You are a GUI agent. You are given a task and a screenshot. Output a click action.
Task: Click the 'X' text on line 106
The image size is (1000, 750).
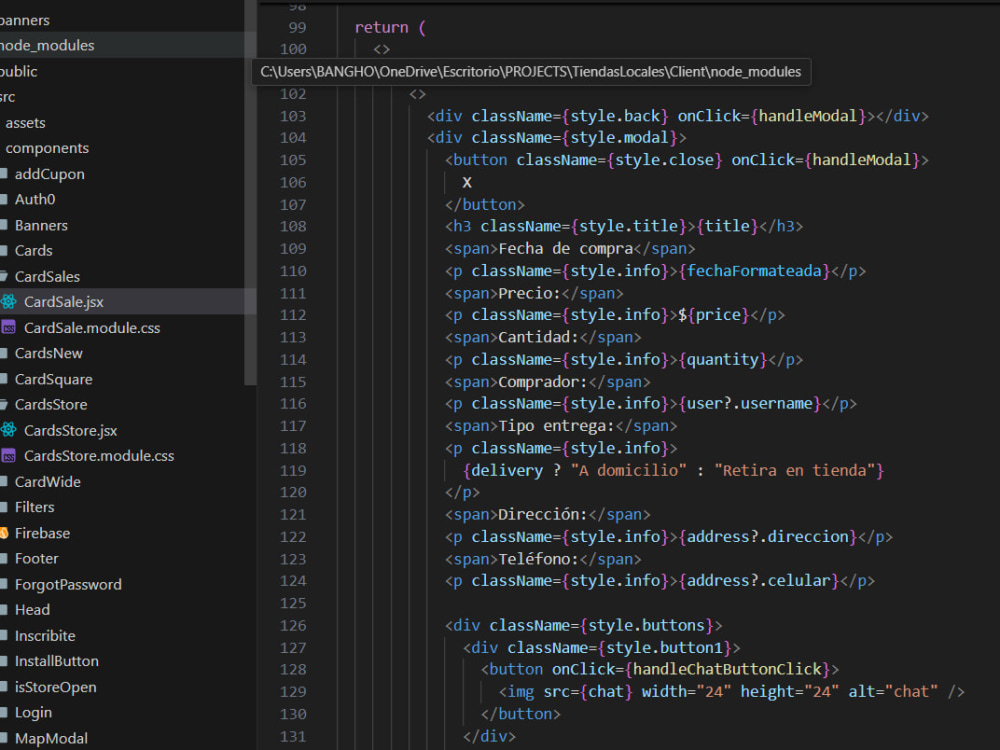[x=467, y=182]
